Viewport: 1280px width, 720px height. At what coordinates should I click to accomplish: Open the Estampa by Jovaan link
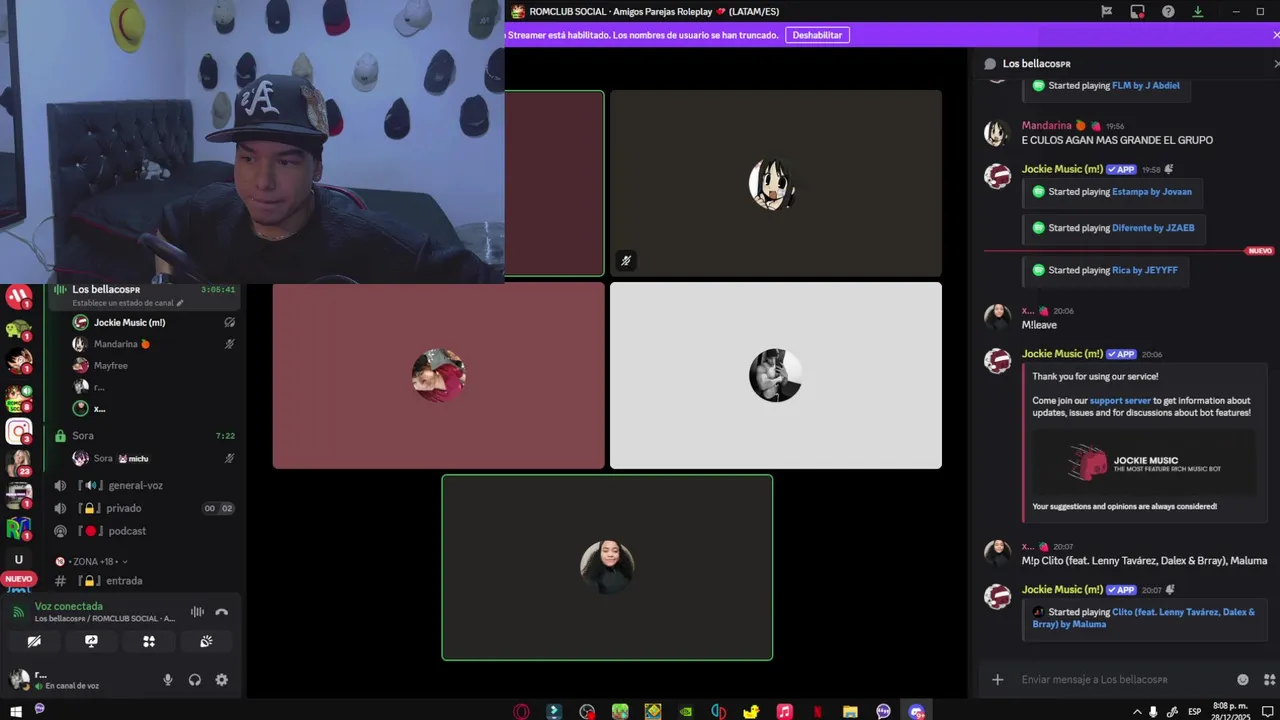[1152, 191]
